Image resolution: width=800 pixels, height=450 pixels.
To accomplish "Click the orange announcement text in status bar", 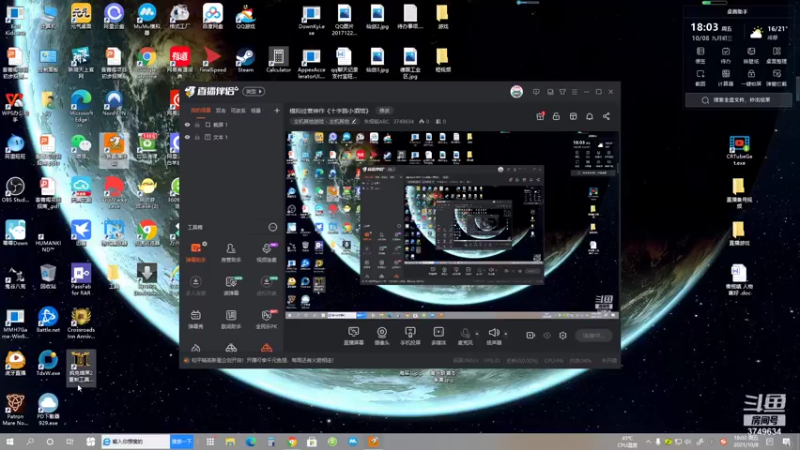I will tap(262, 360).
